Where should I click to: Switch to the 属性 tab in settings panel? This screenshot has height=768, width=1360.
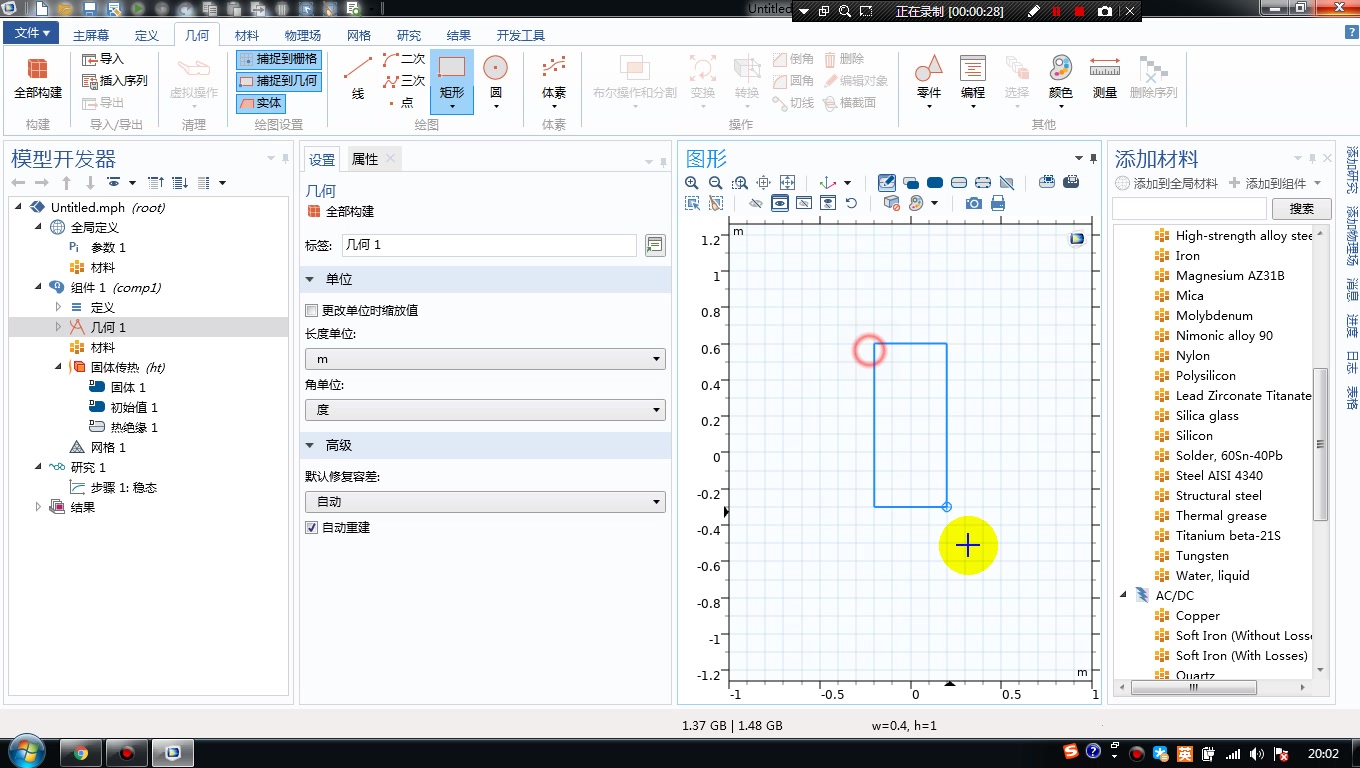click(367, 158)
